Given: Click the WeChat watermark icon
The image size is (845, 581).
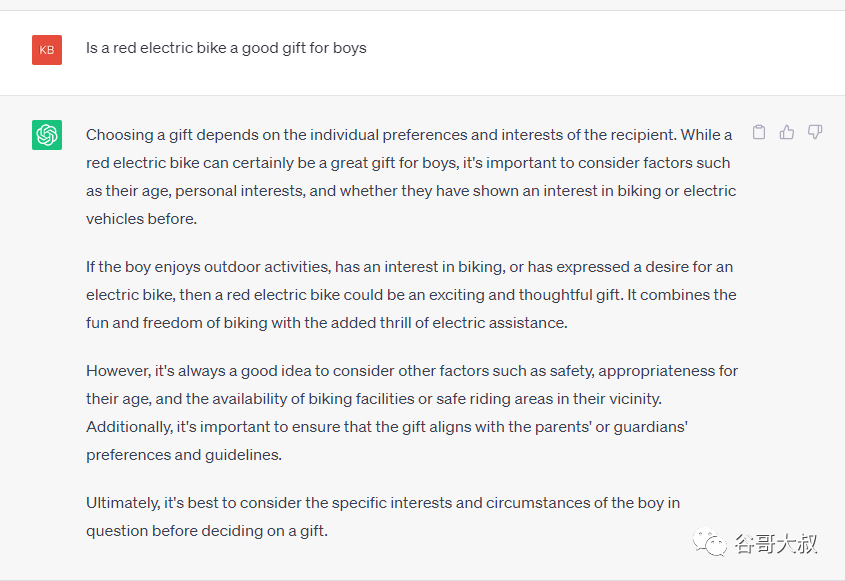Looking at the screenshot, I should pyautogui.click(x=710, y=543).
